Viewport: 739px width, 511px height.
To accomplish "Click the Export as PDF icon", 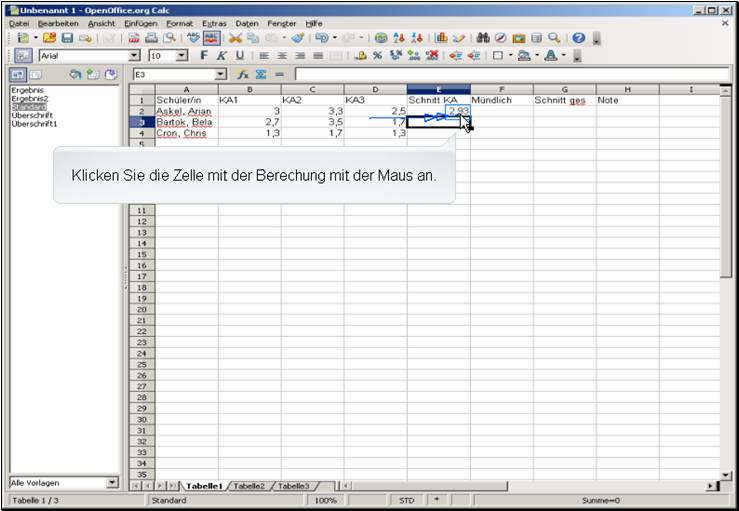I will coord(134,37).
